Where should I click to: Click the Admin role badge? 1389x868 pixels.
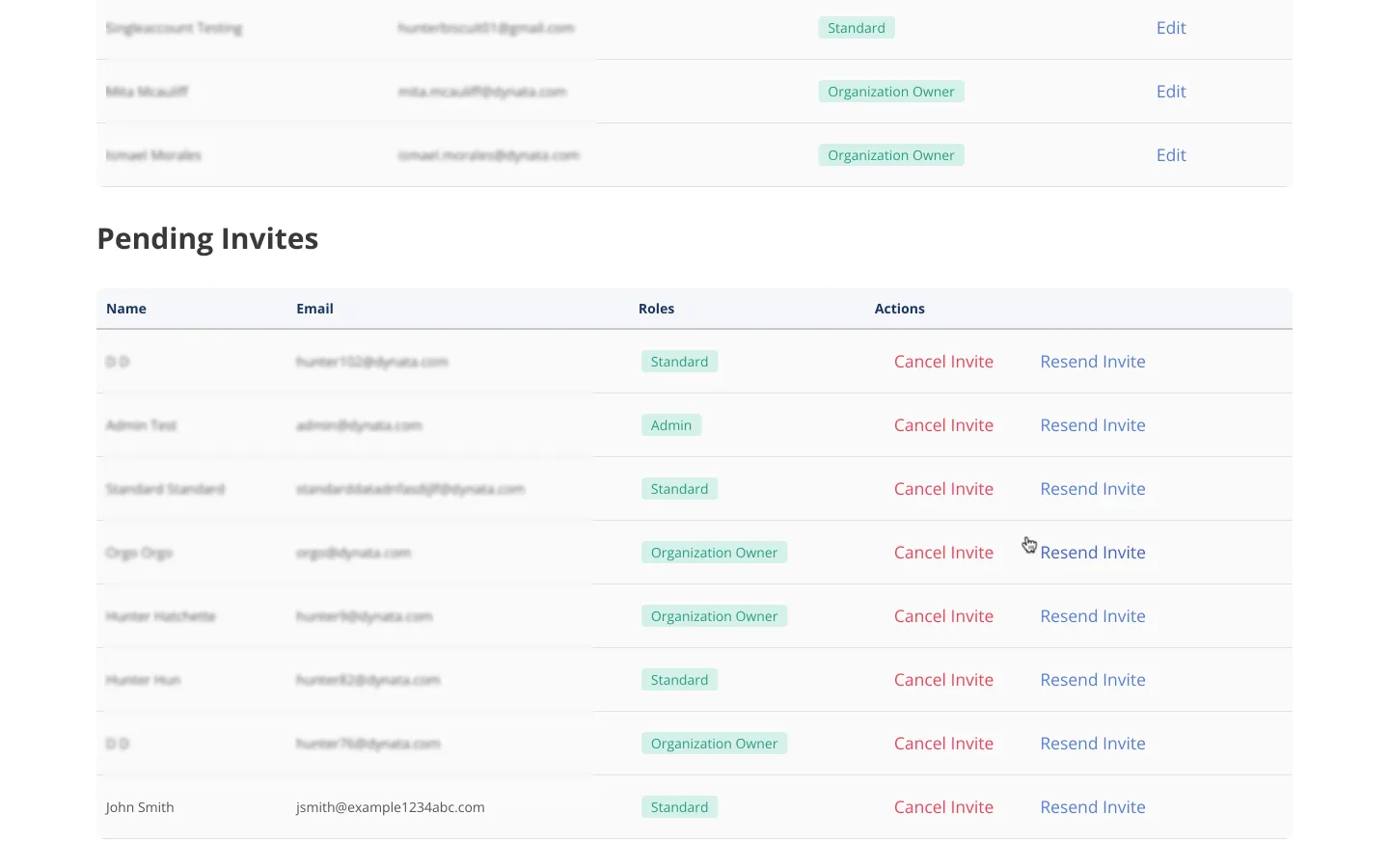[670, 425]
